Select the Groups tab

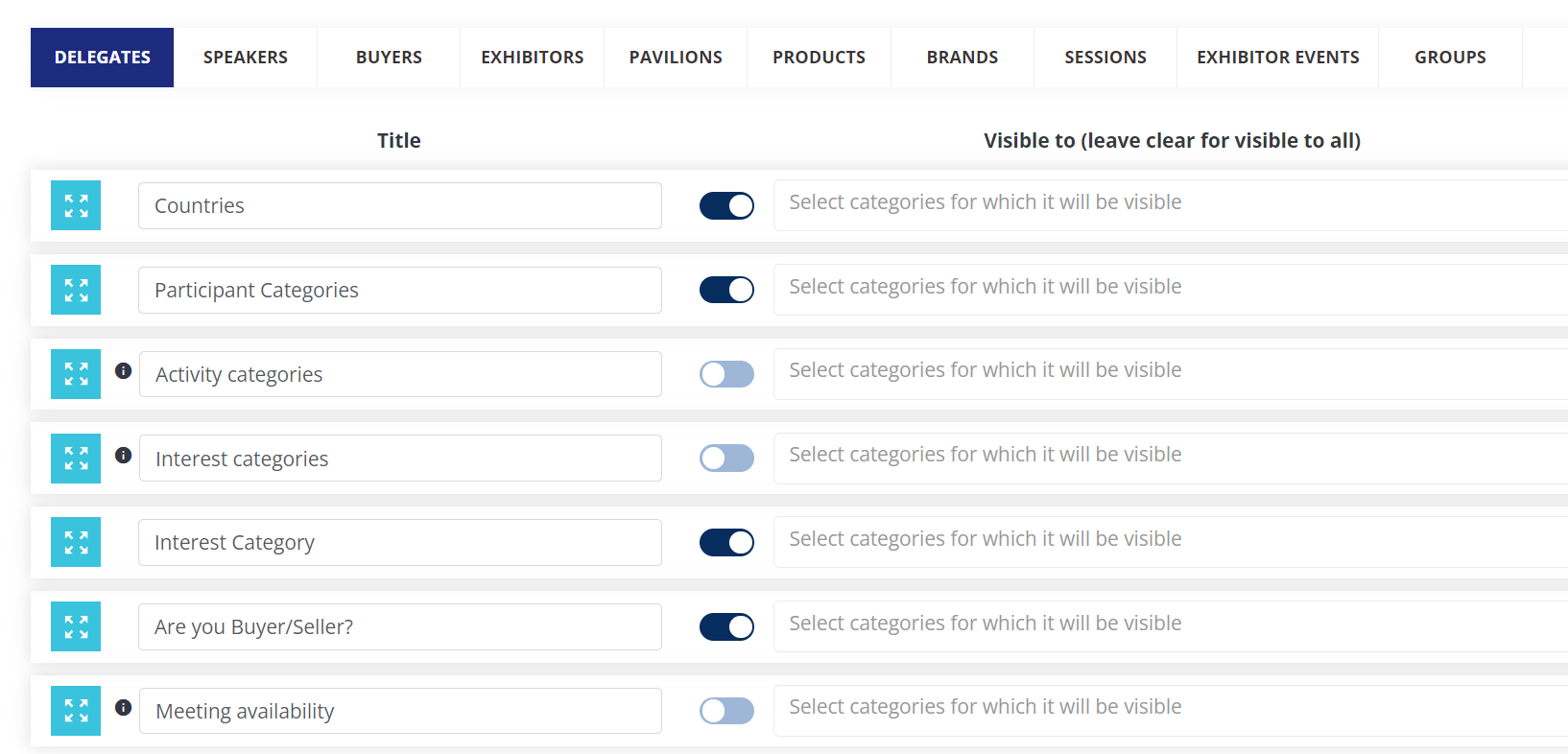[1450, 58]
